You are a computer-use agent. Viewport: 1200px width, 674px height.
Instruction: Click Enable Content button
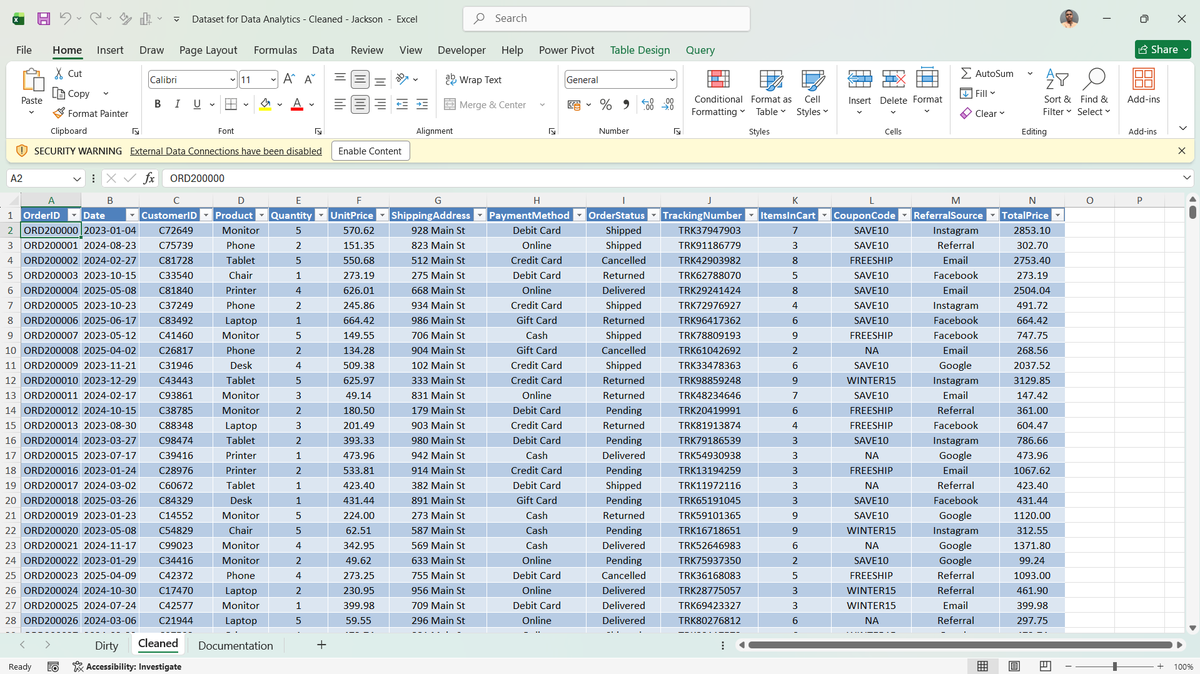[x=370, y=151]
